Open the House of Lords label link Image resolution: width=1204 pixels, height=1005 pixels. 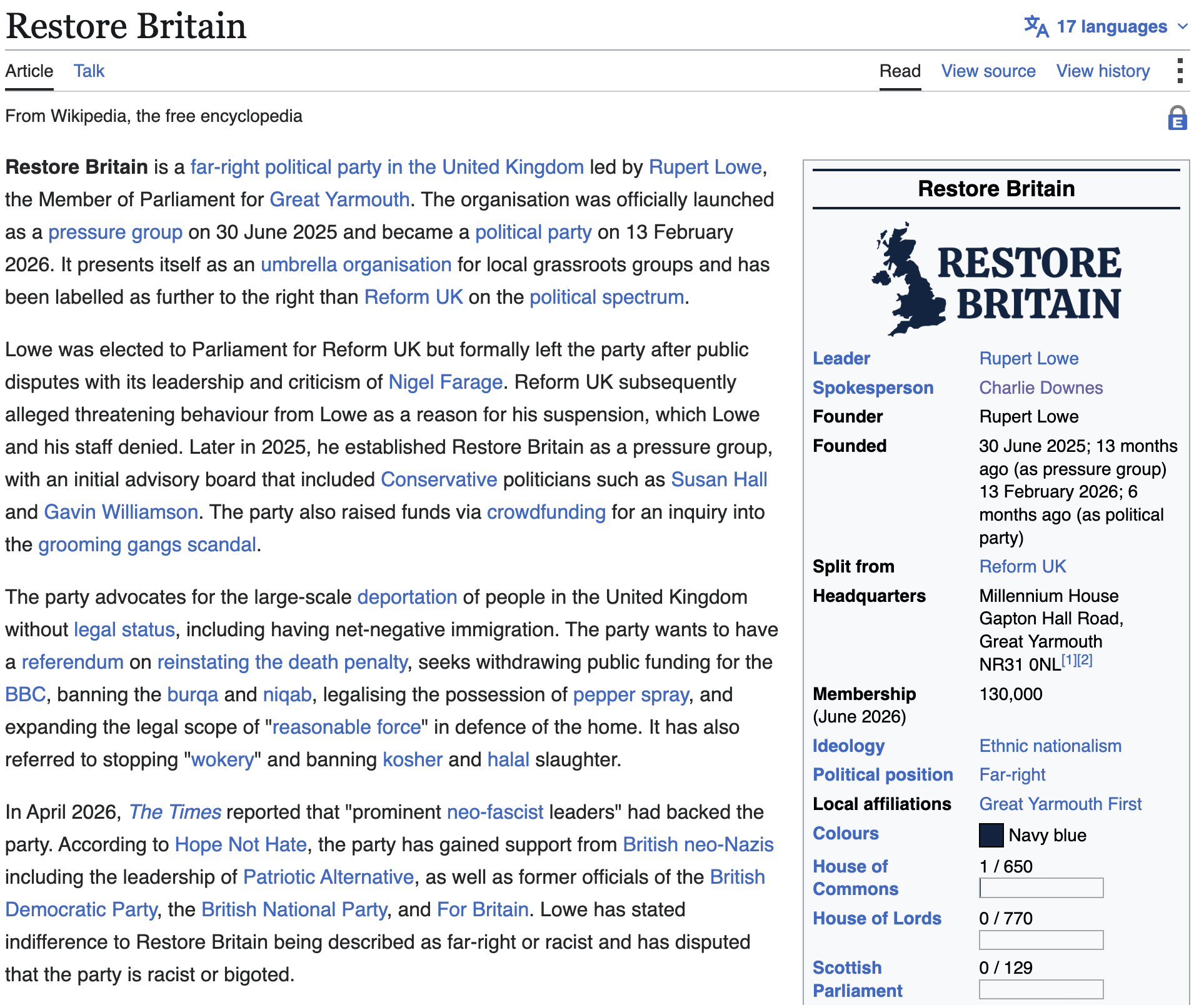pos(876,918)
